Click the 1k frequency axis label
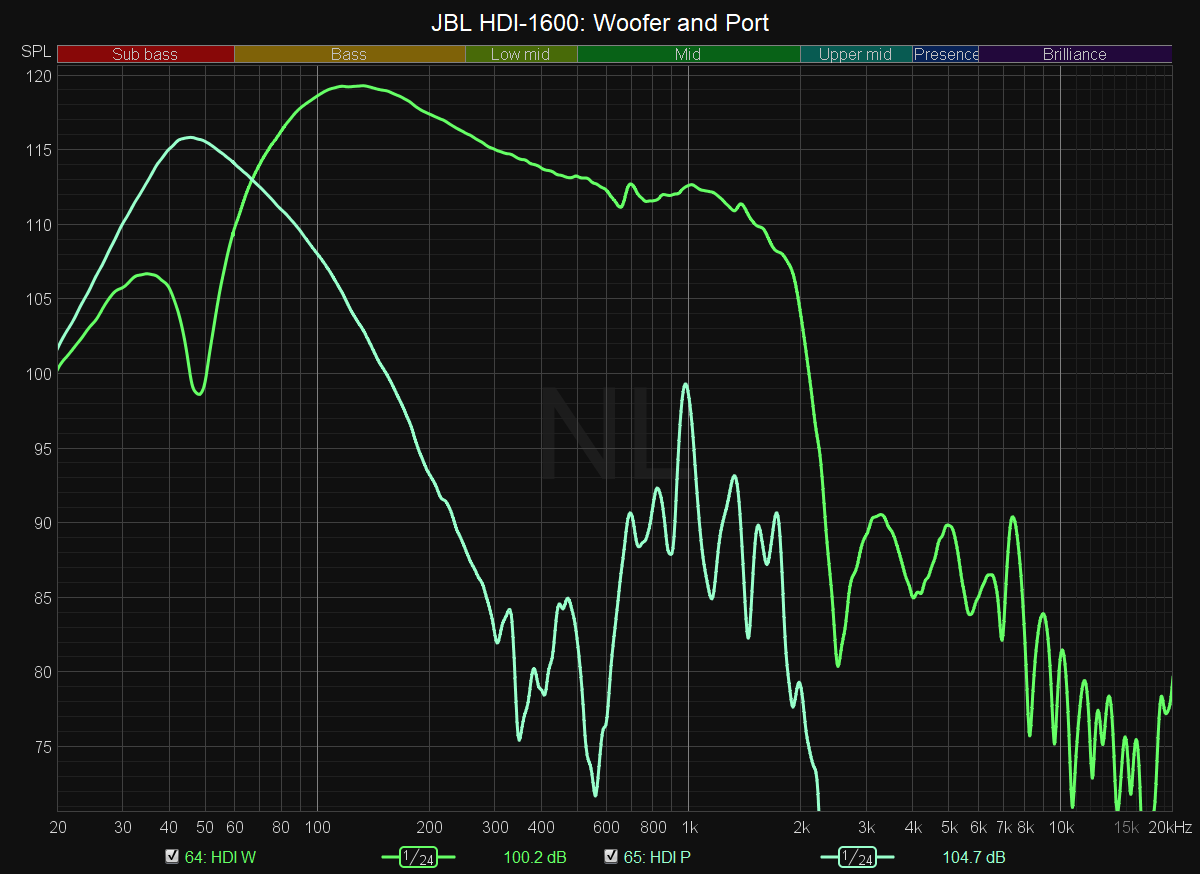The height and width of the screenshot is (874, 1200). [x=688, y=828]
